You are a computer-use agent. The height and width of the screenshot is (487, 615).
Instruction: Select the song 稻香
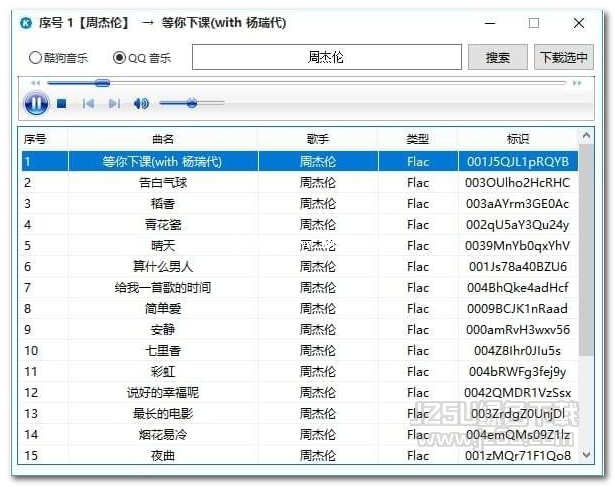(163, 204)
